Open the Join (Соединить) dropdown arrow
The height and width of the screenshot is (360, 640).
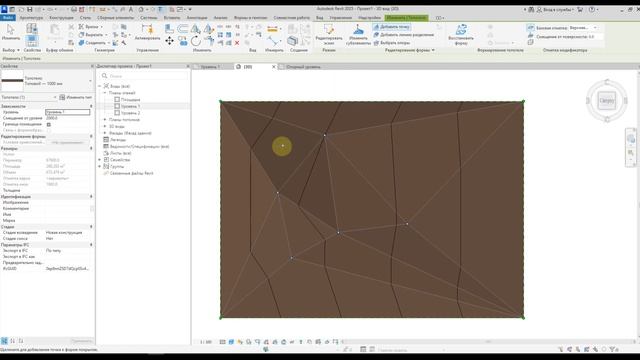pyautogui.click(x=109, y=42)
